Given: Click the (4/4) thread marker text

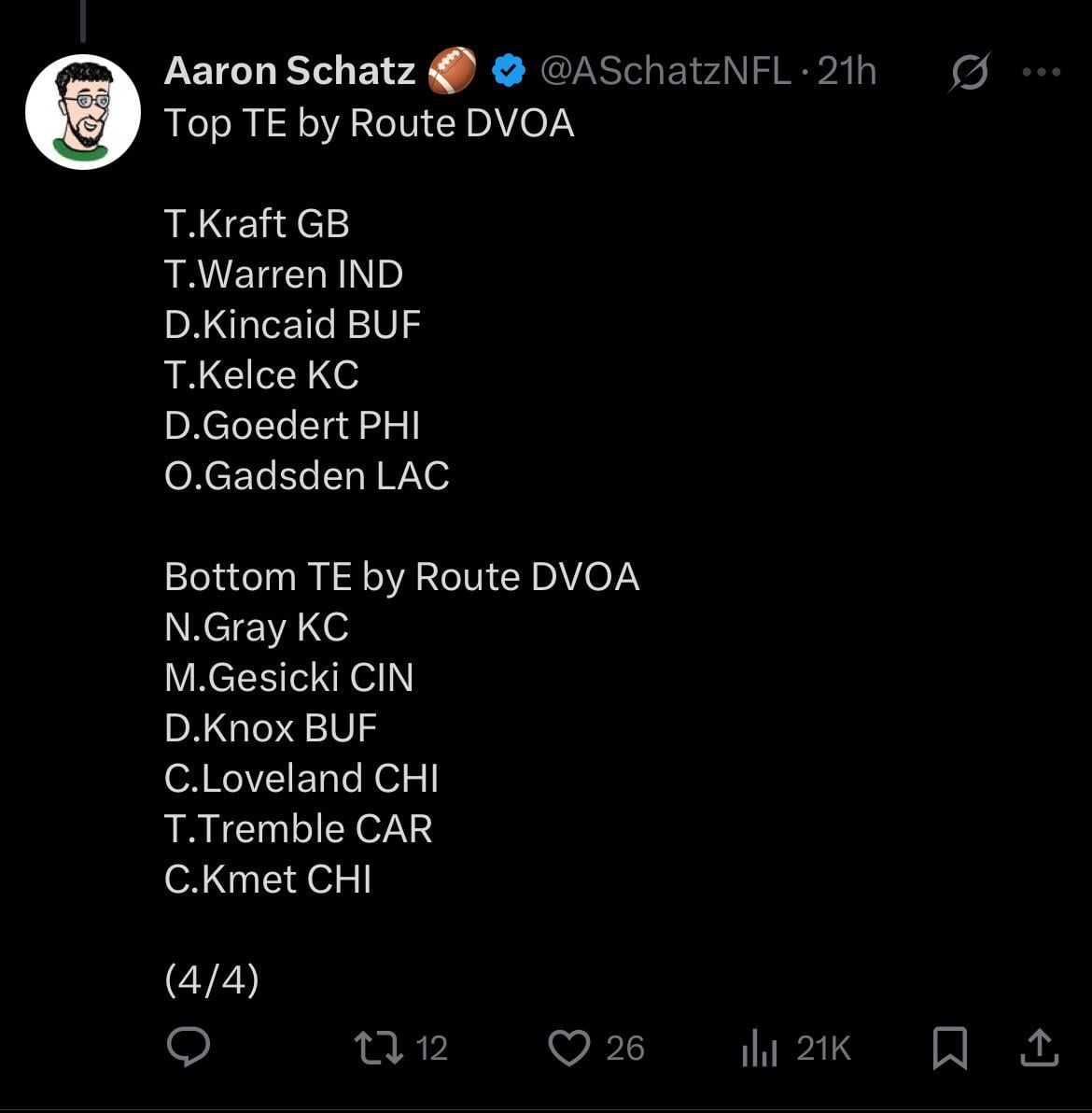Looking at the screenshot, I should coord(212,979).
